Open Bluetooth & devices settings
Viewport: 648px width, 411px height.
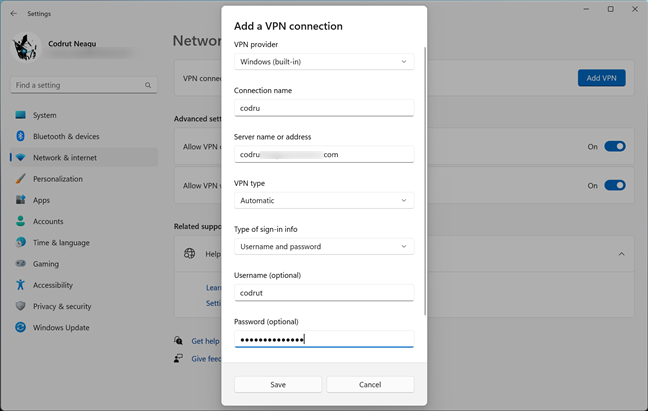point(84,136)
